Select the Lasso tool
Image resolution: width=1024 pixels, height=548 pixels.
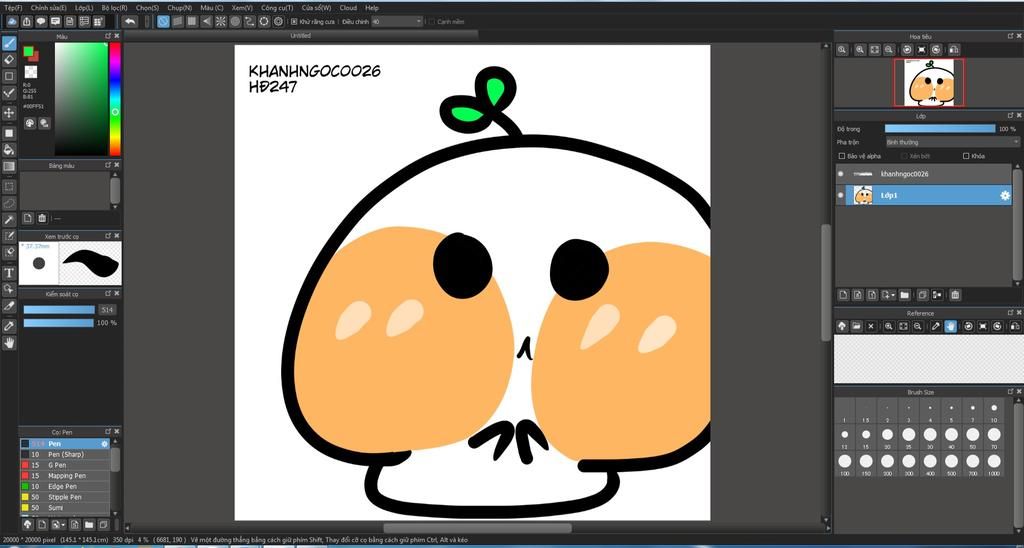(9, 203)
